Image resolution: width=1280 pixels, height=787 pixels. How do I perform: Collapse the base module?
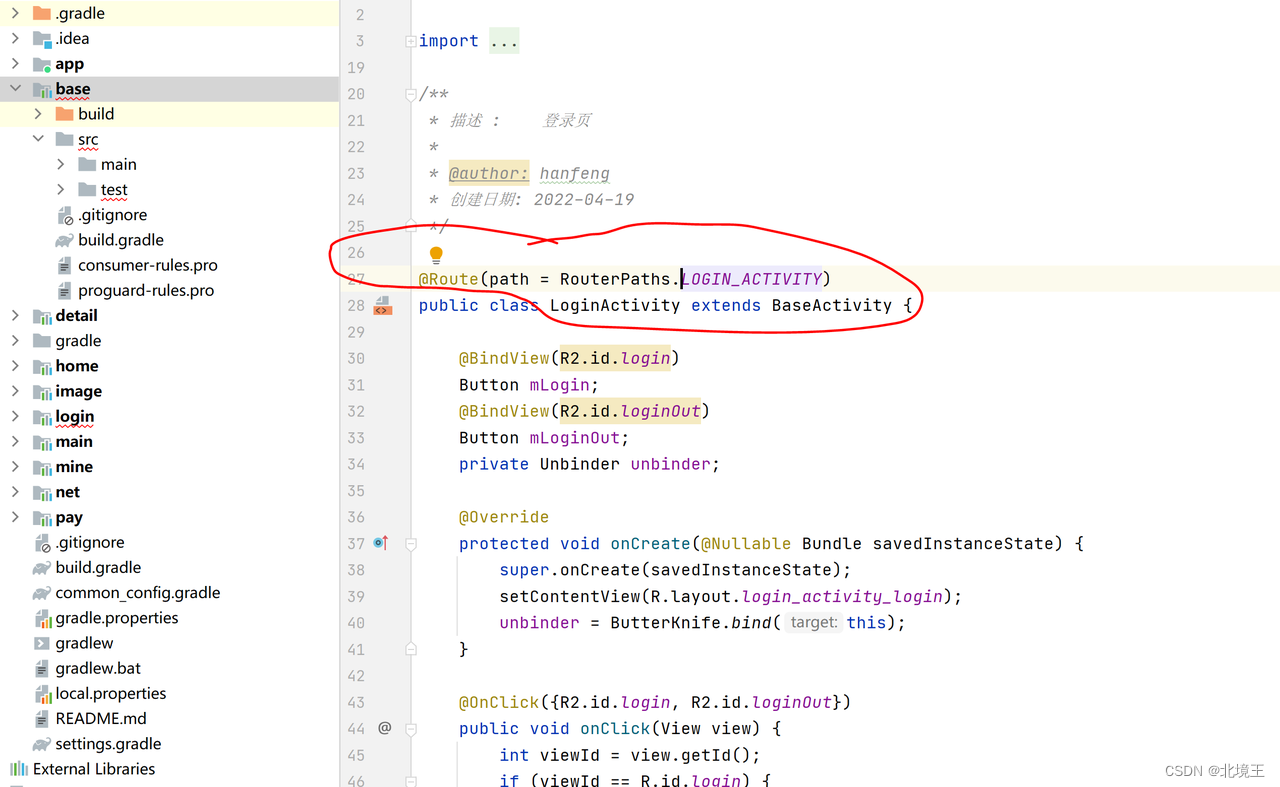[15, 89]
